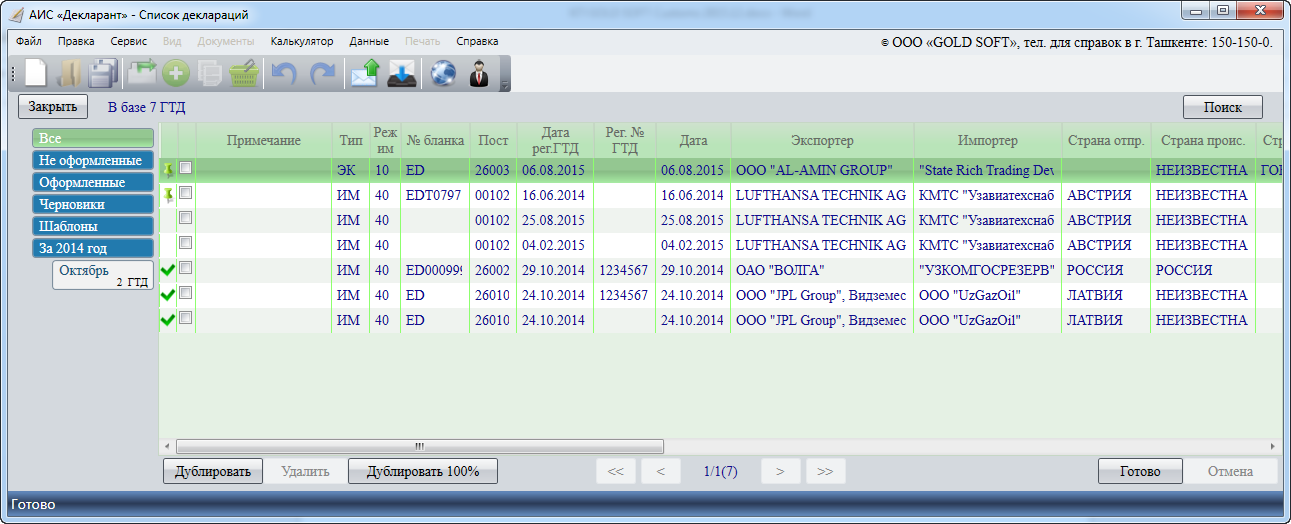Screen dimensions: 1291x524
Task: Click the send mail envelope icon
Action: 363,74
